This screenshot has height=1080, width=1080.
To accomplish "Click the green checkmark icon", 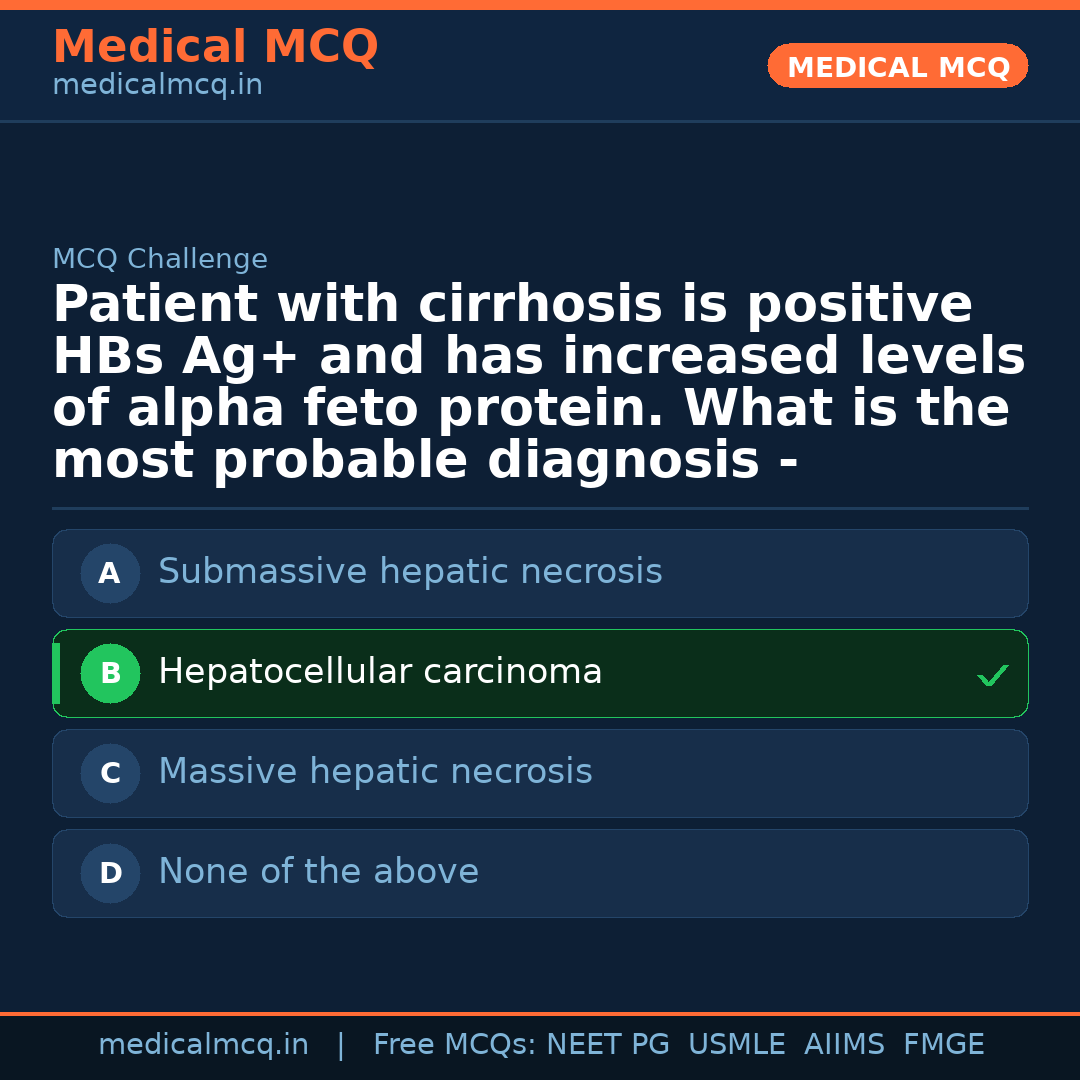I will tap(992, 676).
